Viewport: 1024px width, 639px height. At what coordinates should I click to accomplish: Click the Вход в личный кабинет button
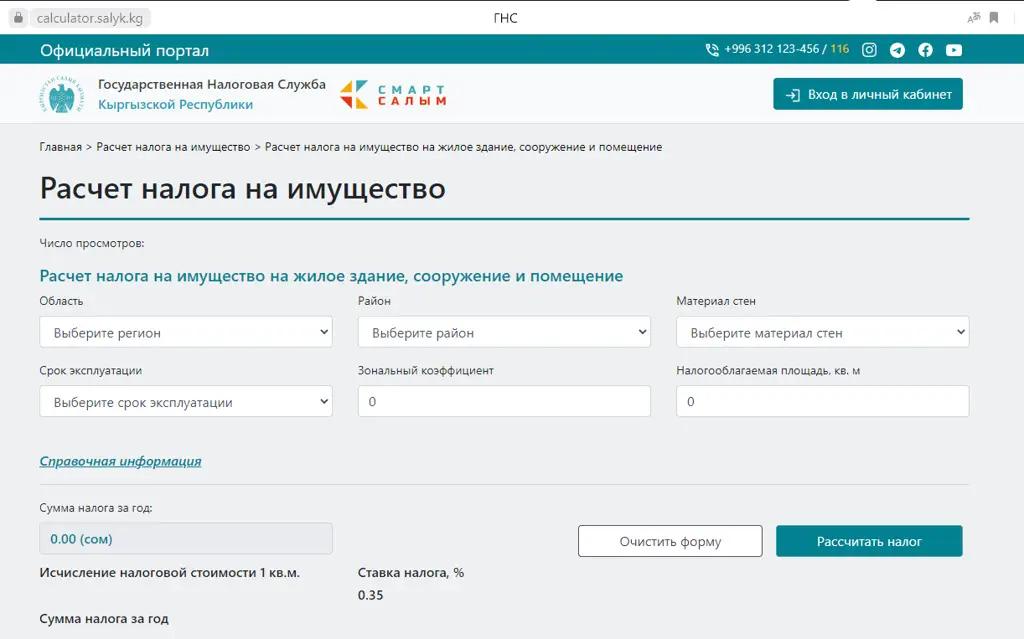coord(867,93)
